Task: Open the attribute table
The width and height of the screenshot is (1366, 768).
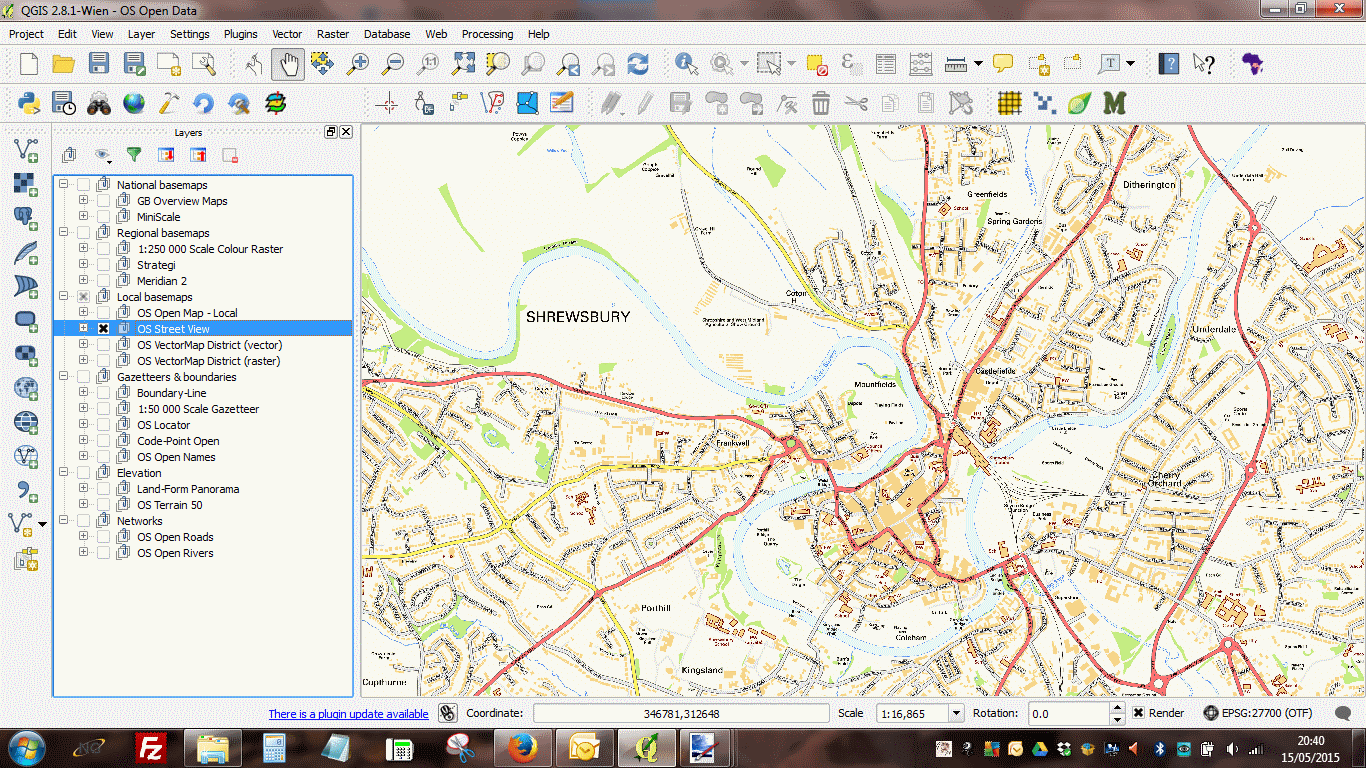Action: click(x=886, y=64)
